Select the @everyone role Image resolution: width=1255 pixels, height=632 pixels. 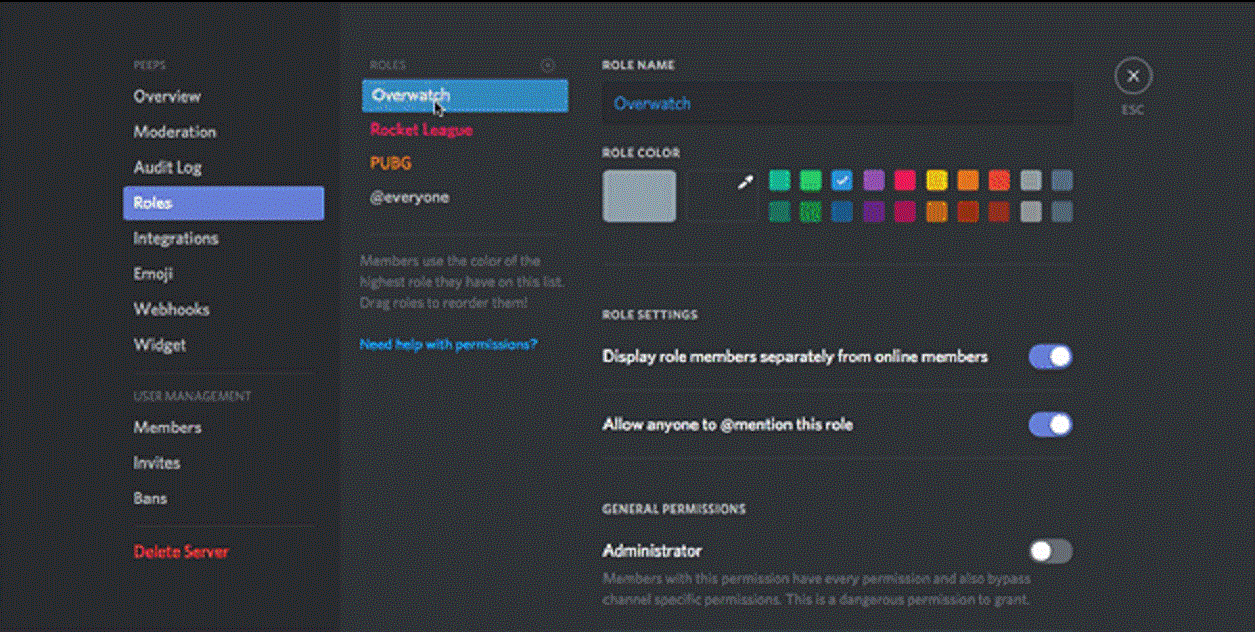(x=410, y=198)
